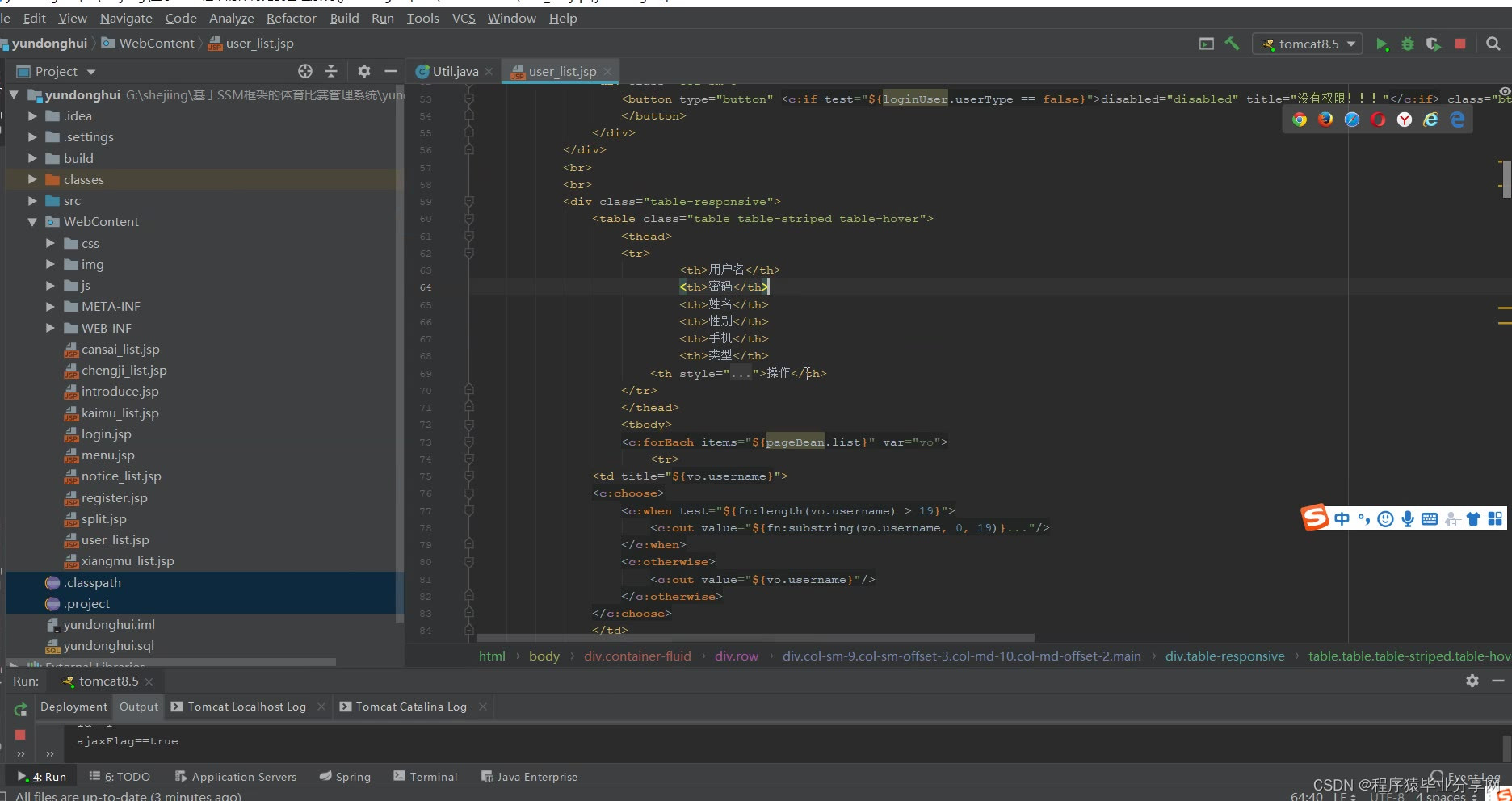Rerun server with green reload icon in Run panel
The image size is (1512, 801).
(20, 709)
